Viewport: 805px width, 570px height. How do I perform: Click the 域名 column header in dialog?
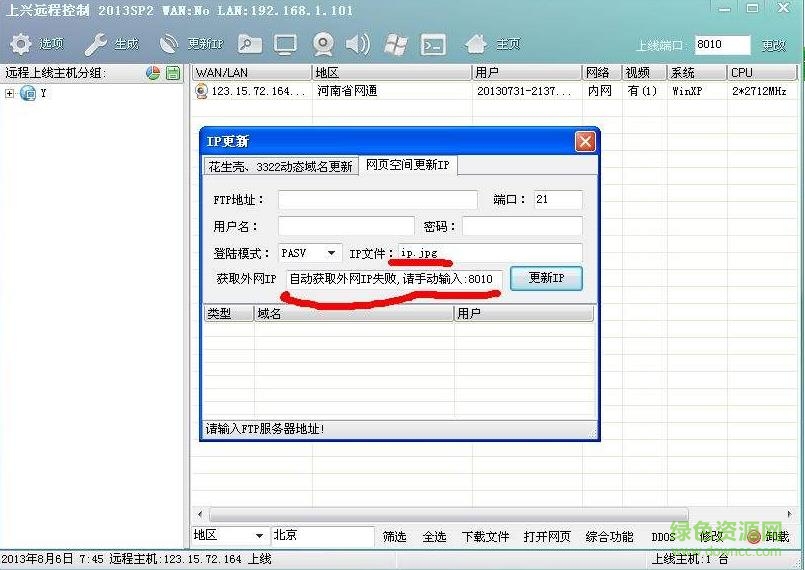[x=354, y=313]
